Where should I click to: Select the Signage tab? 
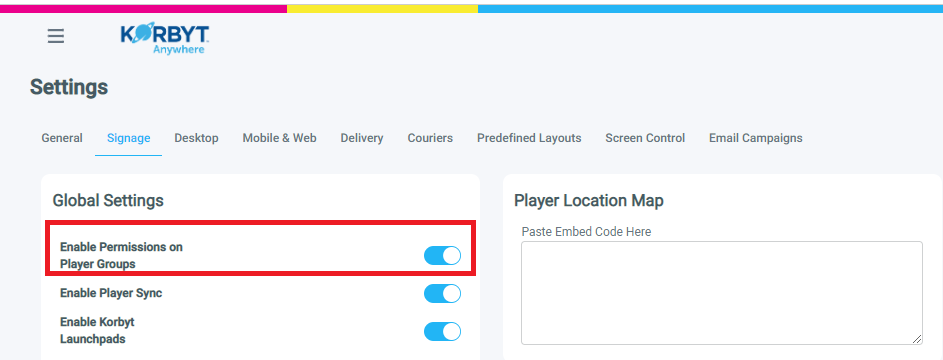point(129,138)
